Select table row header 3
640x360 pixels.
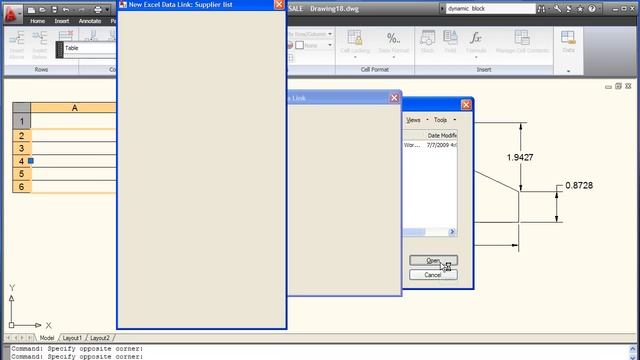point(22,149)
